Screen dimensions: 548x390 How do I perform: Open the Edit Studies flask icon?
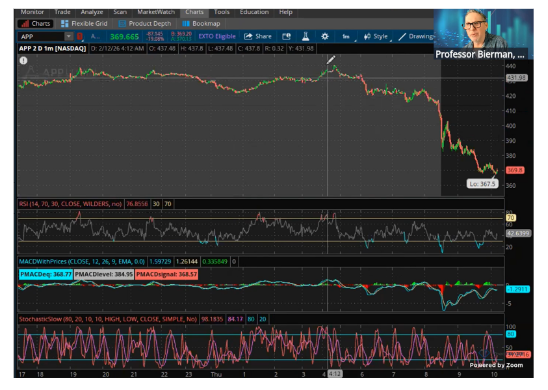(305, 36)
